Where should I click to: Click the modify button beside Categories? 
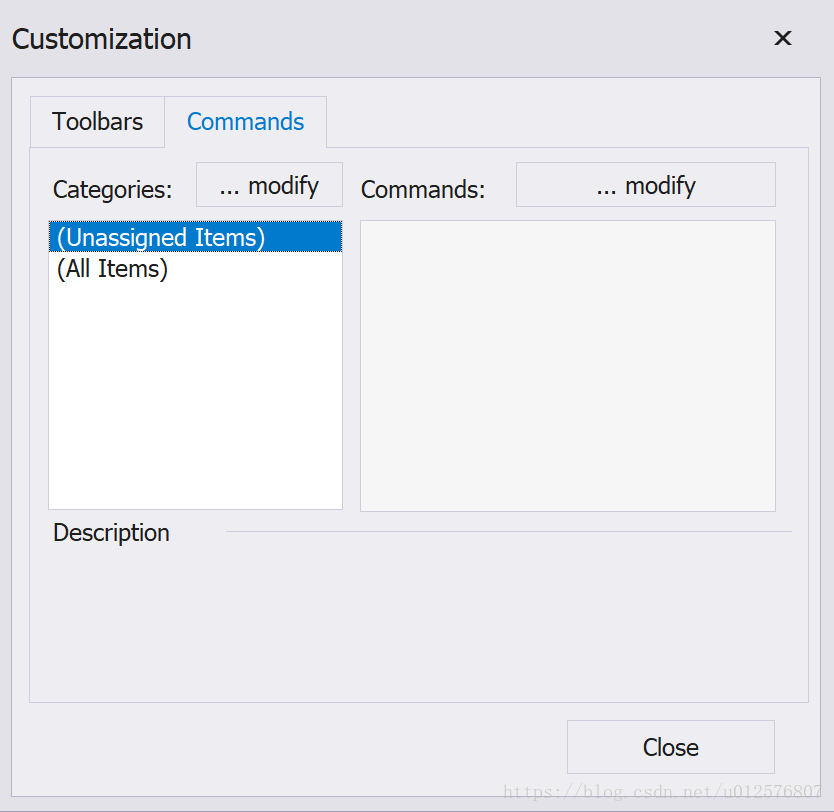[269, 185]
